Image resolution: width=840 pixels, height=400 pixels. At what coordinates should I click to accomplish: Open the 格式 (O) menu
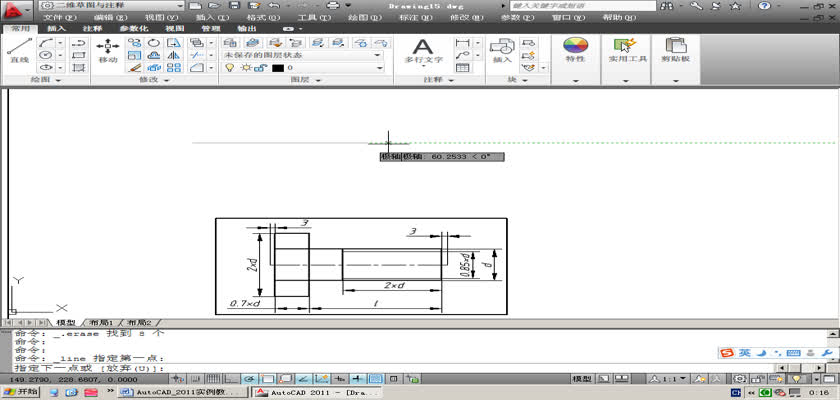pos(264,17)
